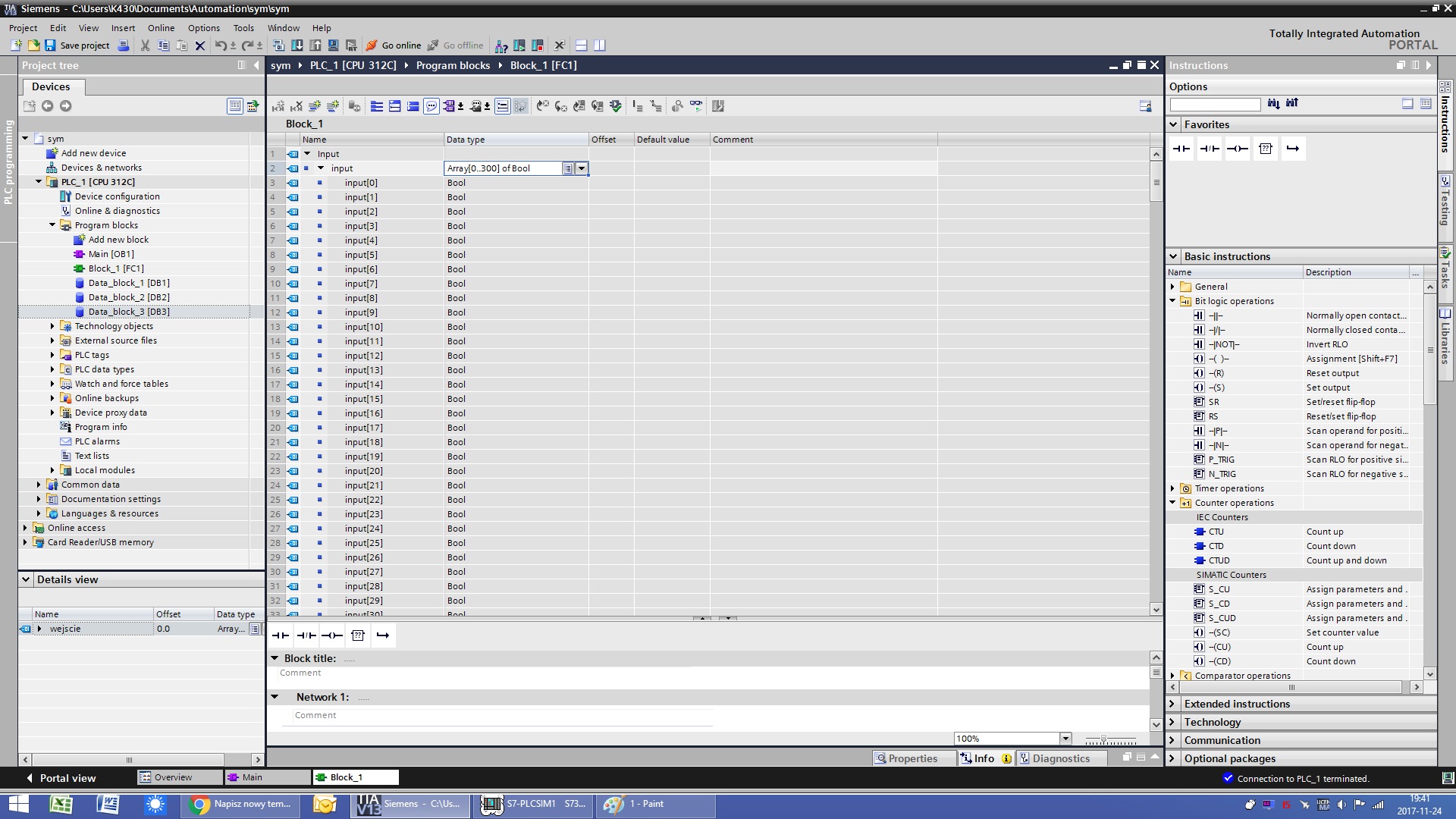Collapse the input array row

[x=321, y=168]
